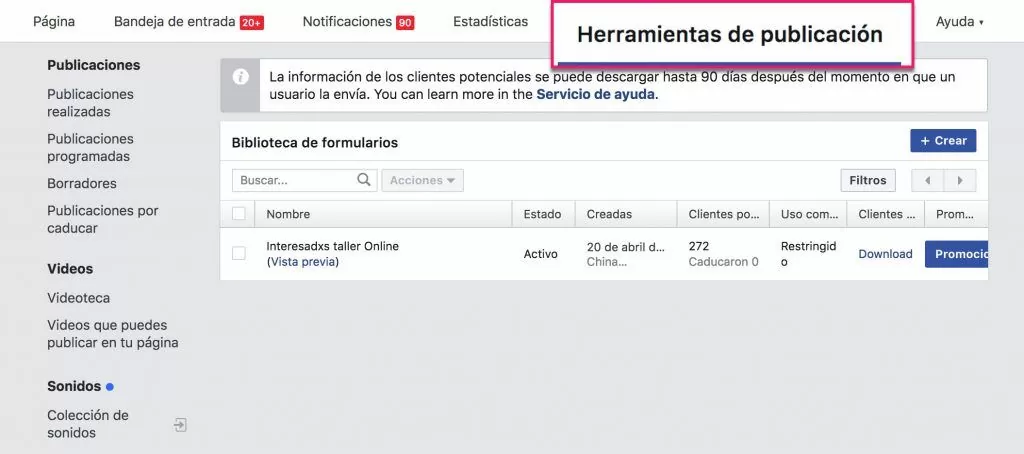The width and height of the screenshot is (1024, 454).
Task: Click the Uso com... column header
Action: 808,214
